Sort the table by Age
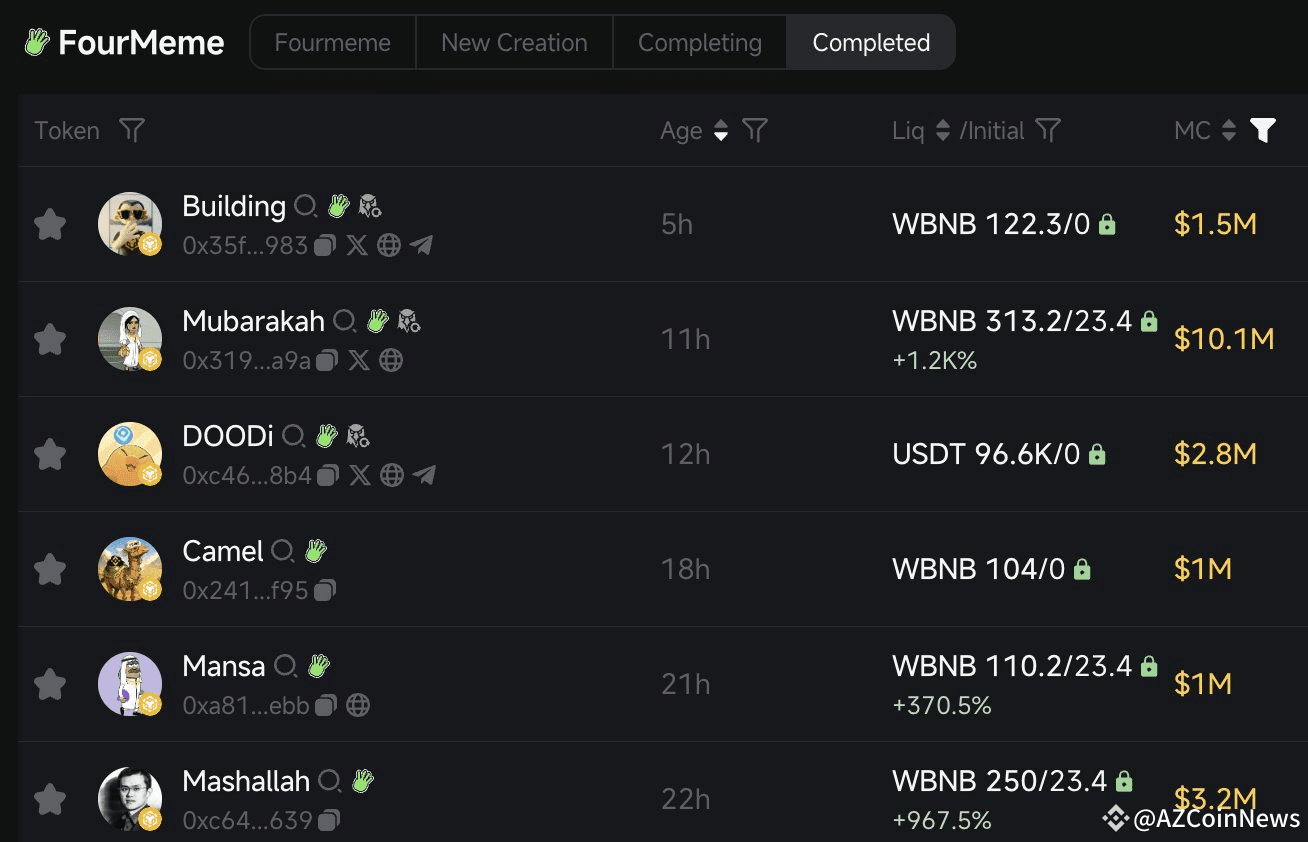The image size is (1308, 842). 721,130
